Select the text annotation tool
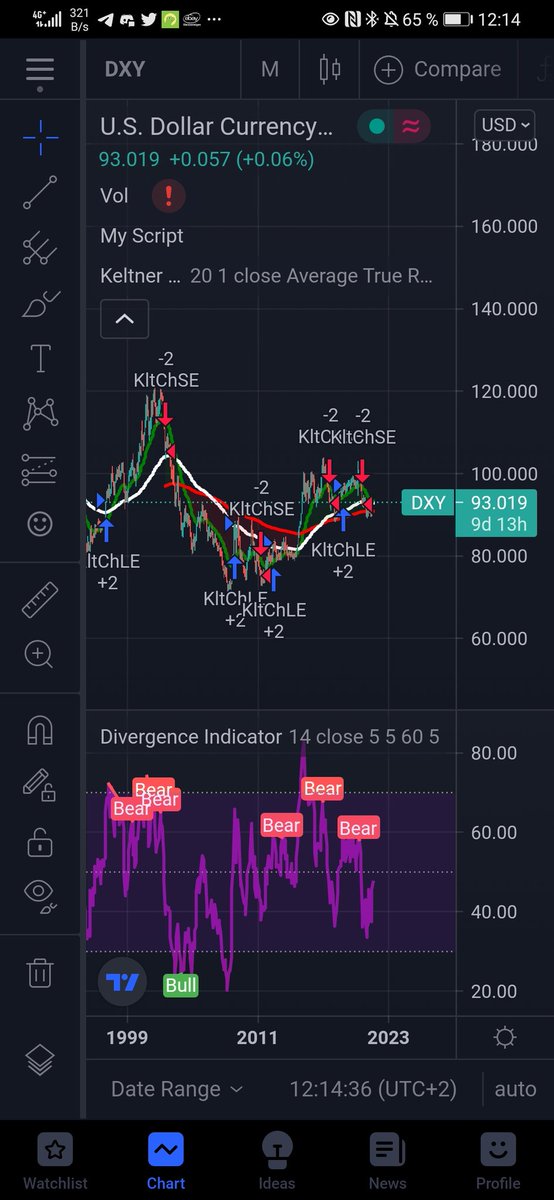Viewport: 554px width, 1200px height. (40, 358)
